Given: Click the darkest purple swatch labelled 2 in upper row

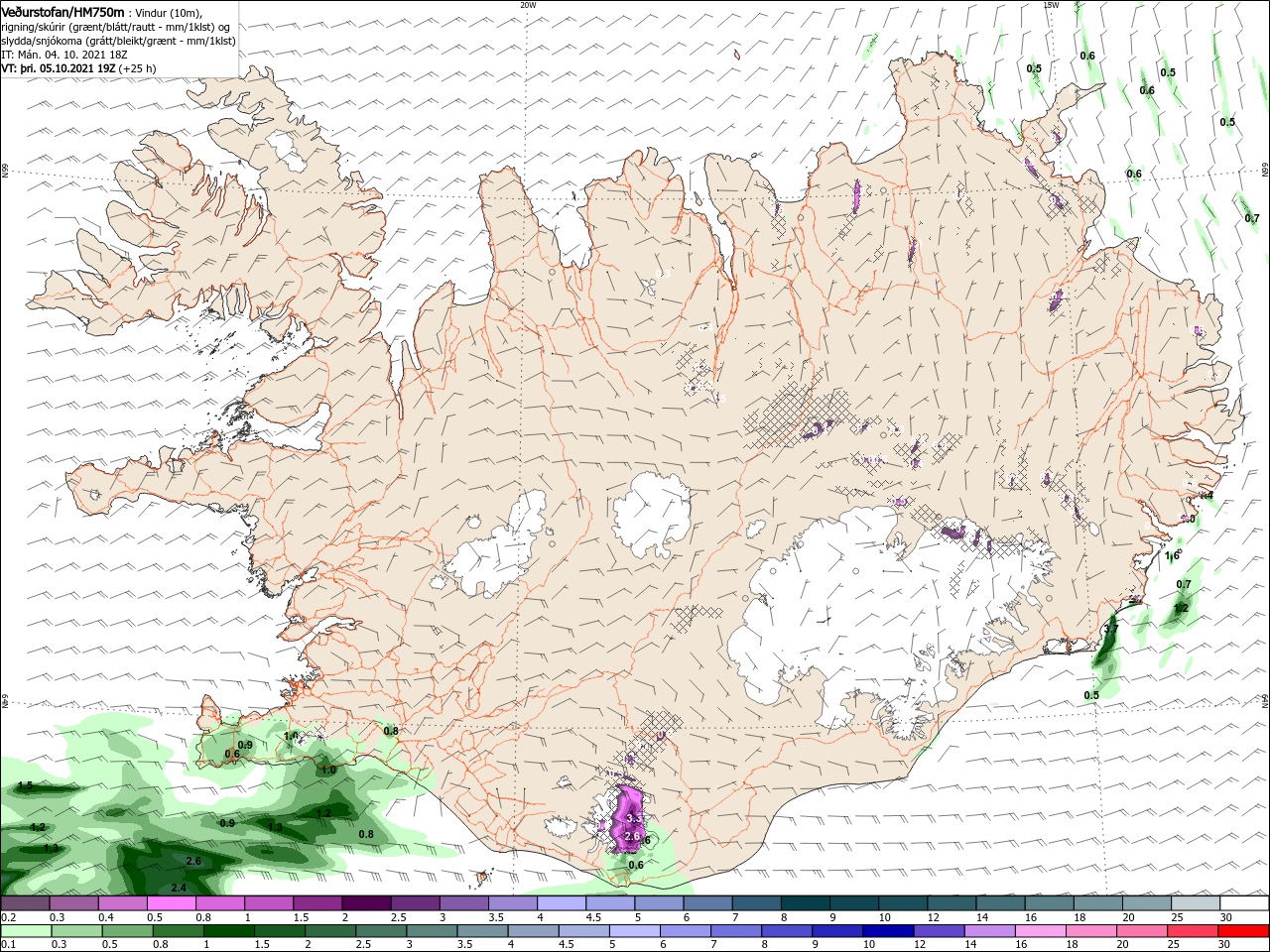Looking at the screenshot, I should click(366, 903).
